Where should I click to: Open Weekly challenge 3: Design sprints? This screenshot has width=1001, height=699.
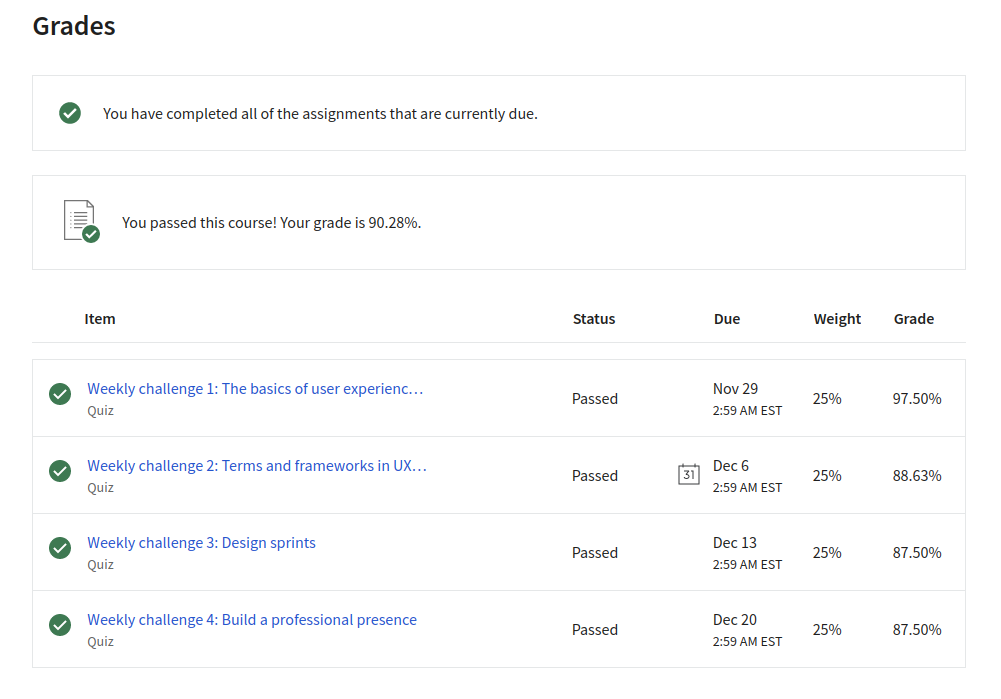coord(201,543)
